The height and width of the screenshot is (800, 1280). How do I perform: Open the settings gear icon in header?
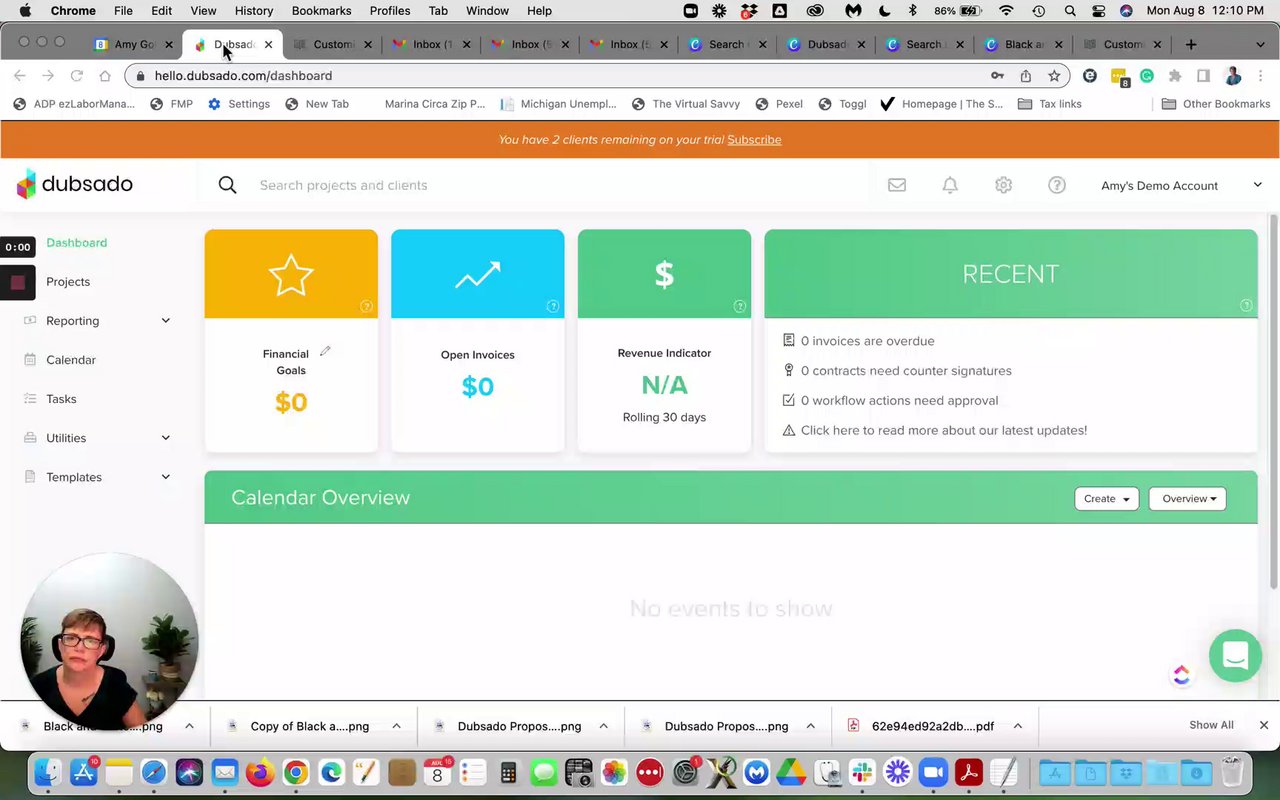(x=1003, y=185)
